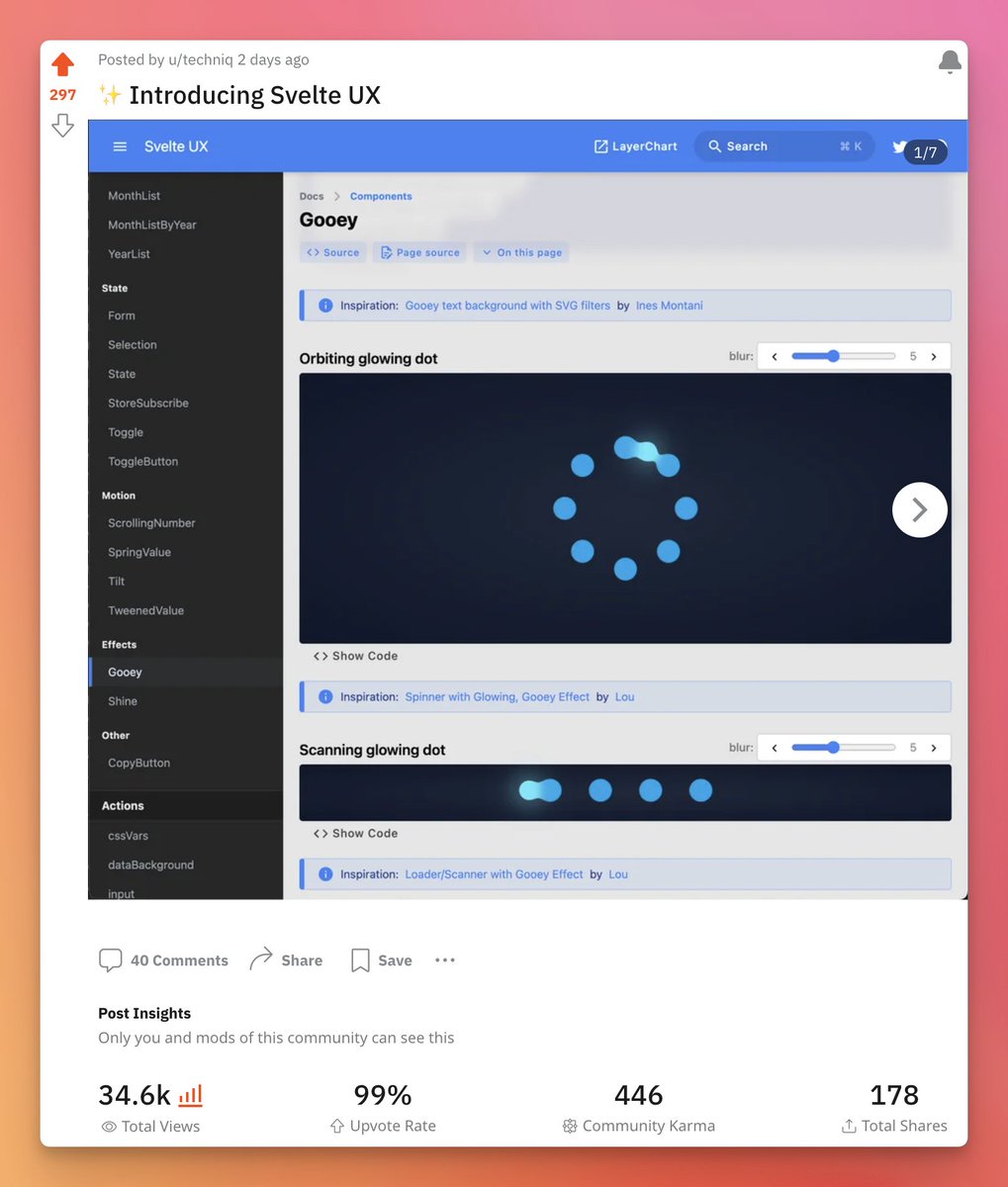Screen dimensions: 1008x1187
Task: Click the 40 Comments button
Action: click(164, 960)
